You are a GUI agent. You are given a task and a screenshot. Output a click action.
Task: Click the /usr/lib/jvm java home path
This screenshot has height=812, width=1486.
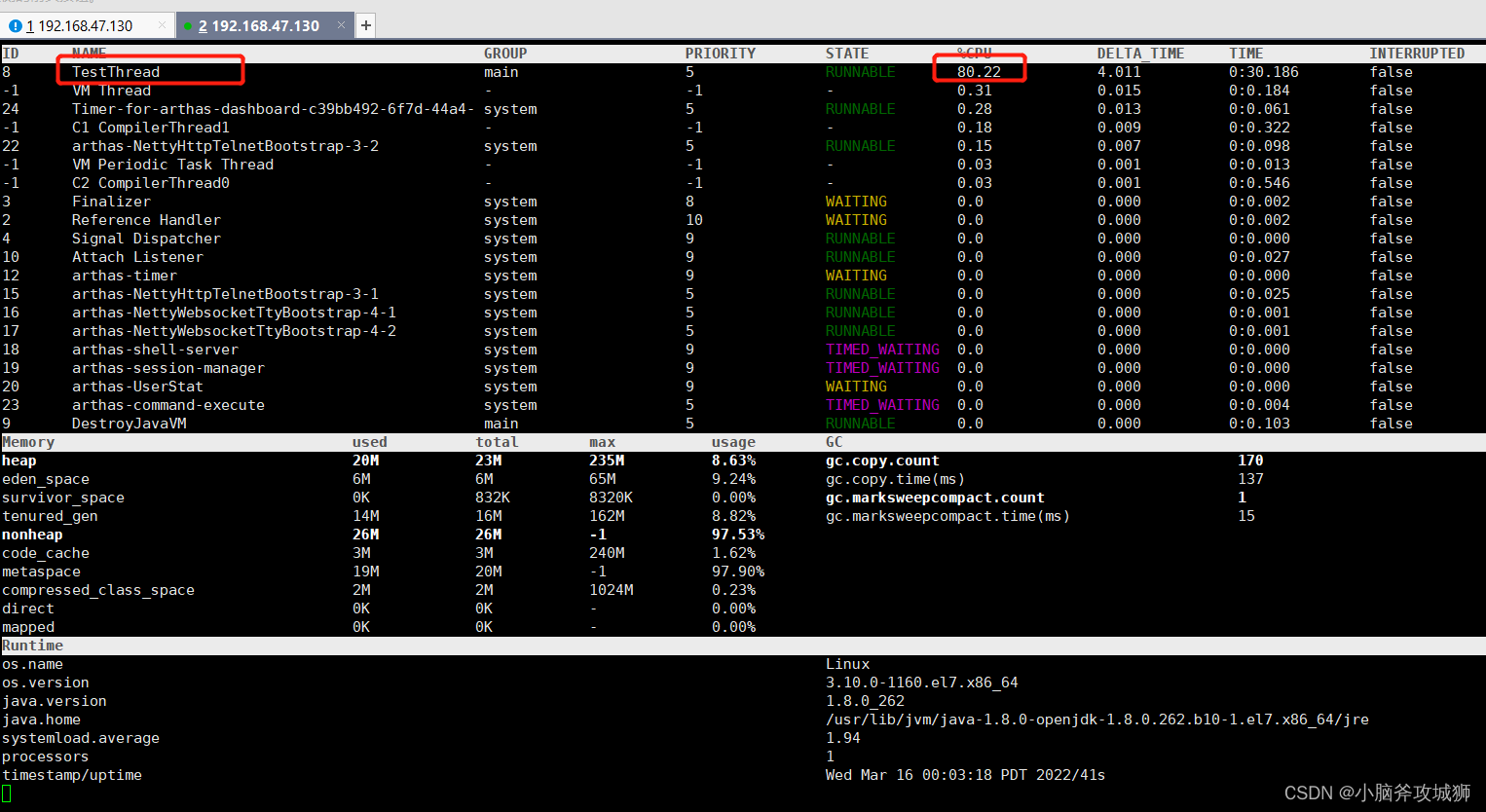1096,720
